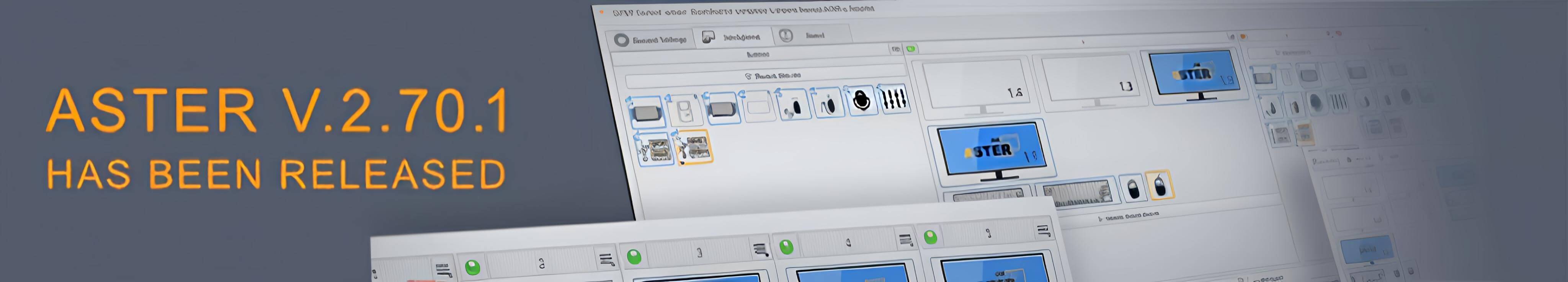Toggle the green status light in top bar
This screenshot has width=1568, height=282.
point(911,49)
